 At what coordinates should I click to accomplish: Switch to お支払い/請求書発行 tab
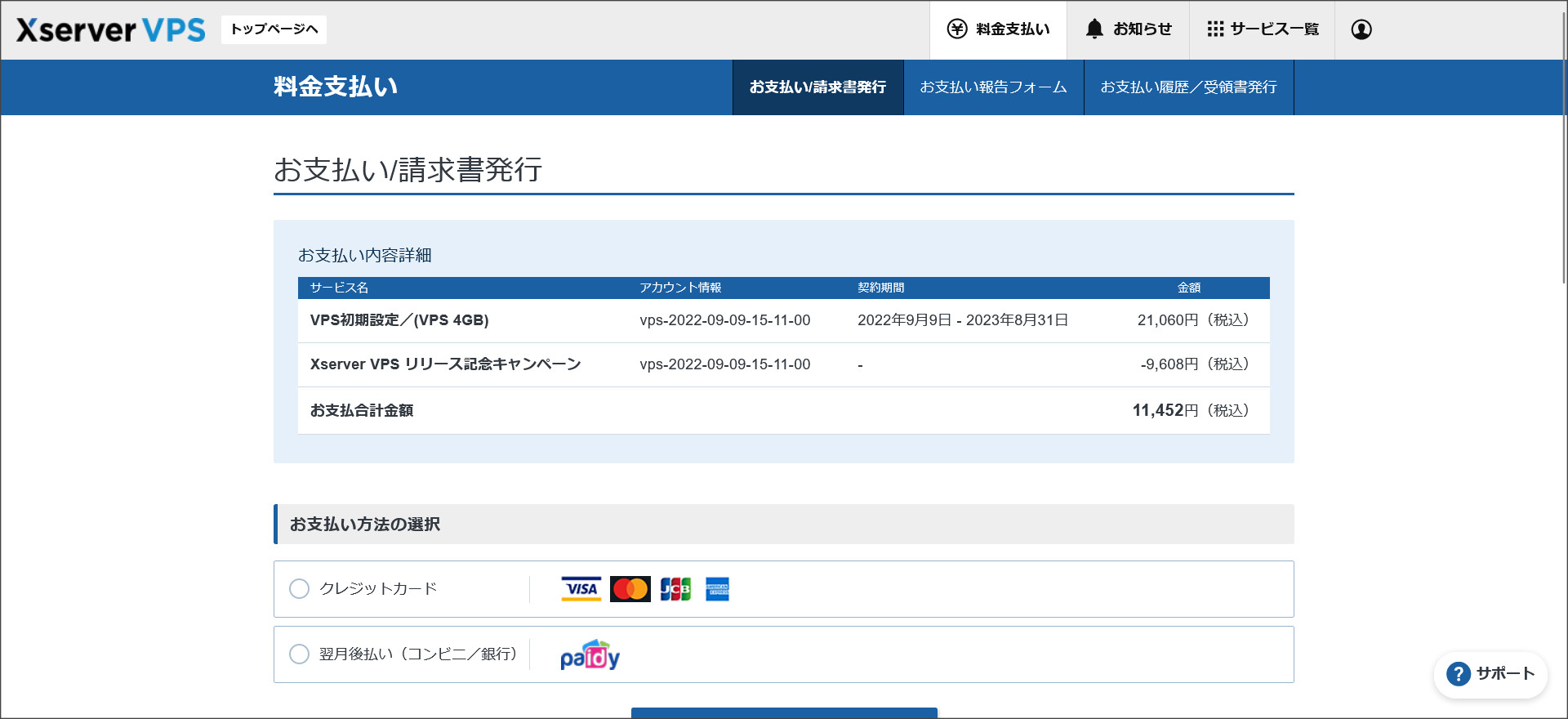click(817, 87)
